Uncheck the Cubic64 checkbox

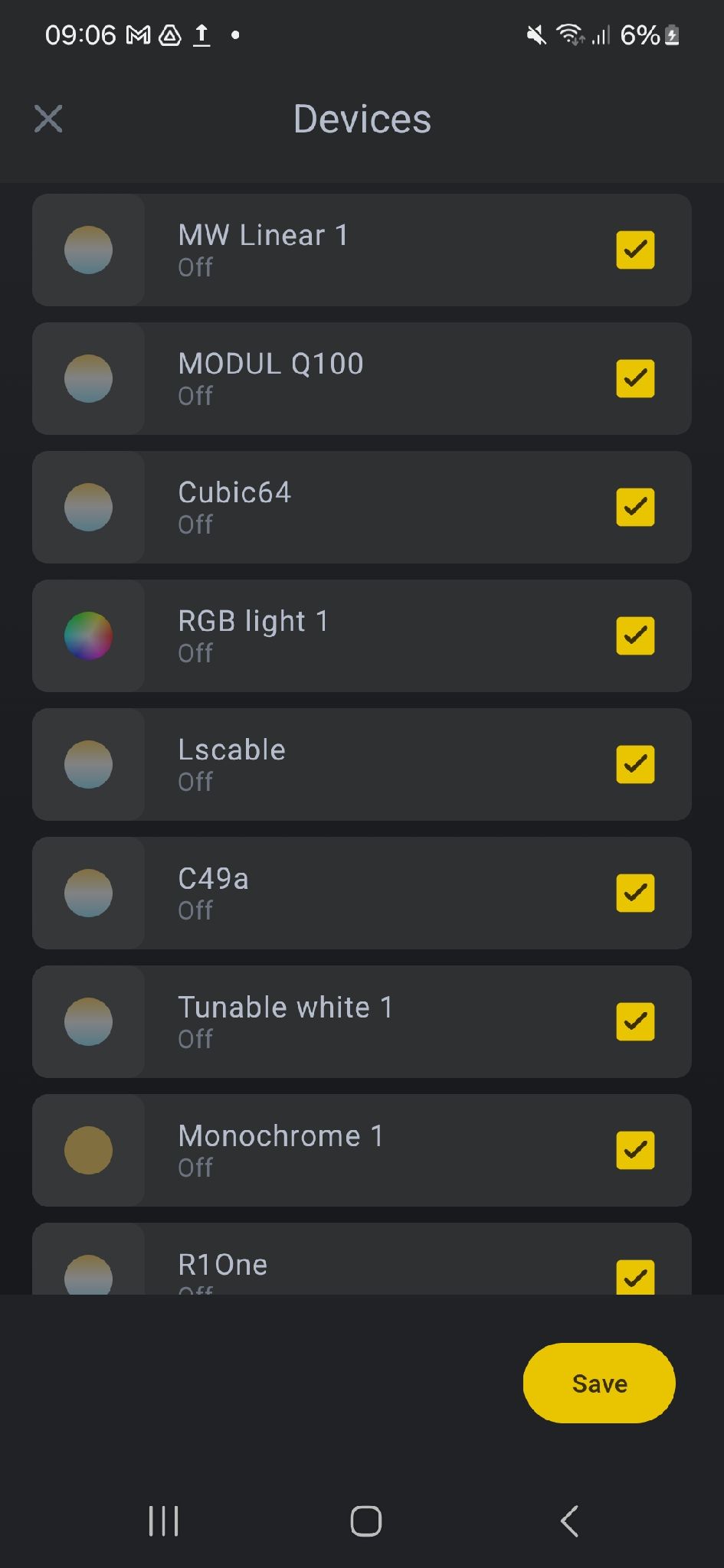(x=635, y=507)
